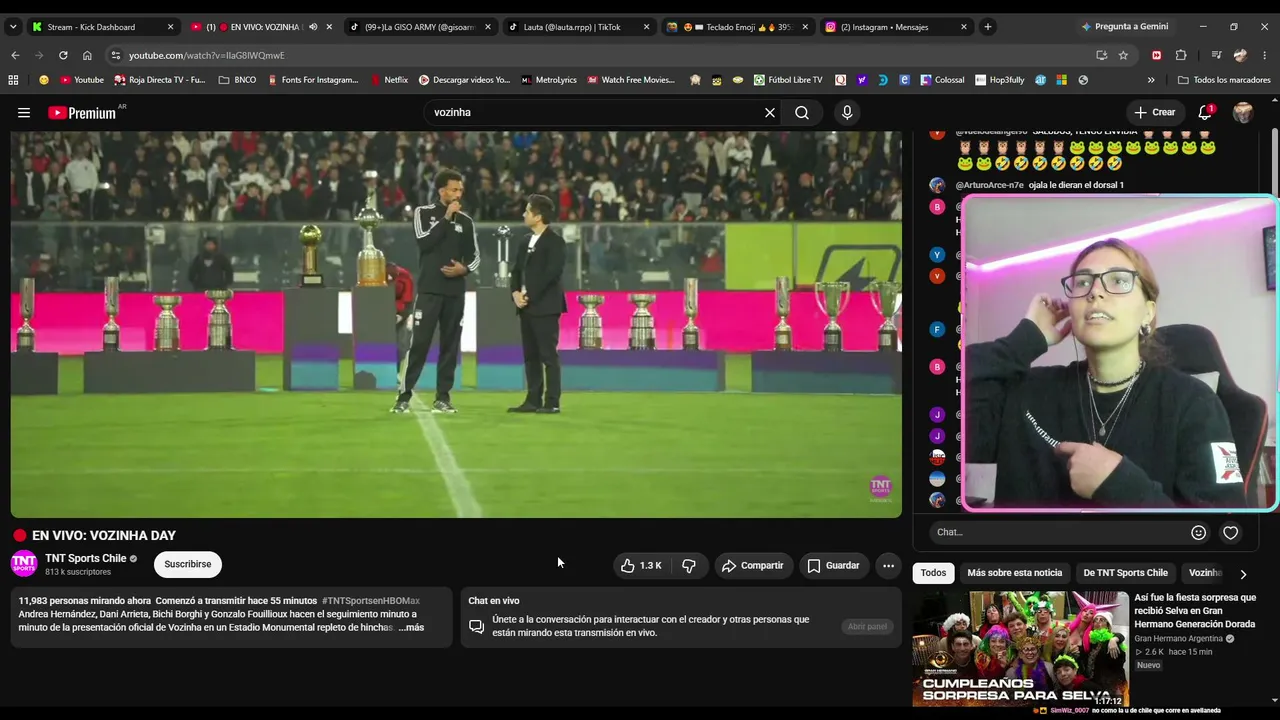Open a new browser tab

(x=988, y=27)
